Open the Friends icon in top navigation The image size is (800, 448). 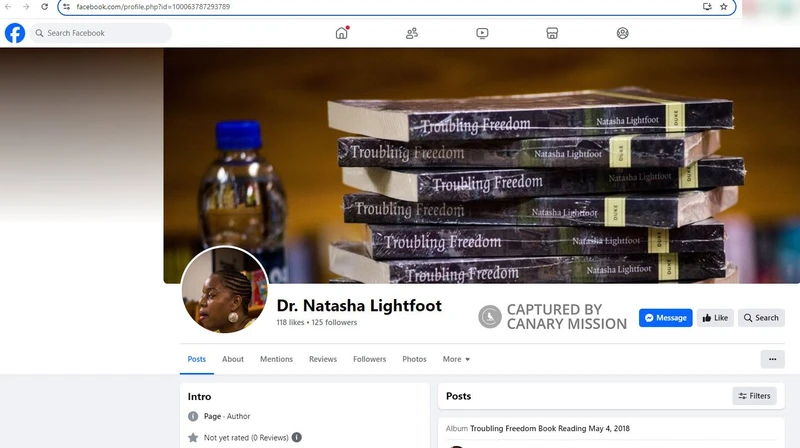coord(412,33)
